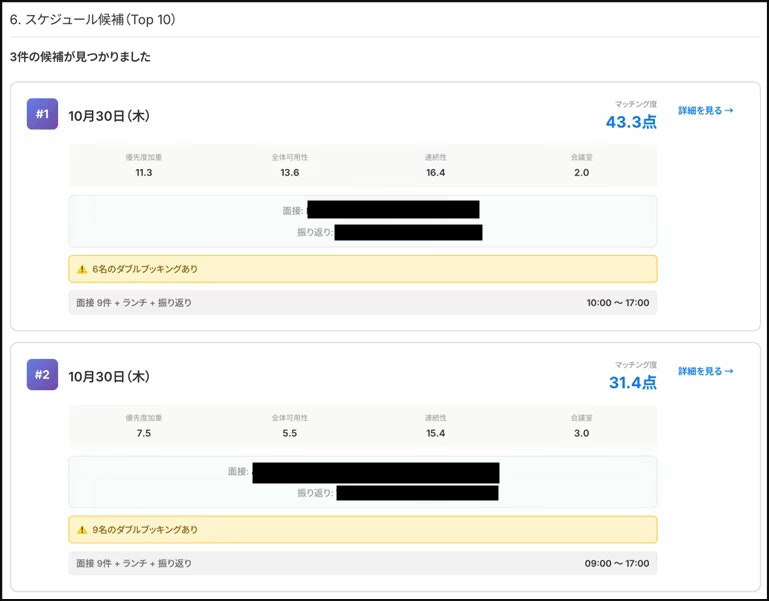Open 詳細を見る for candidate #1

706,110
